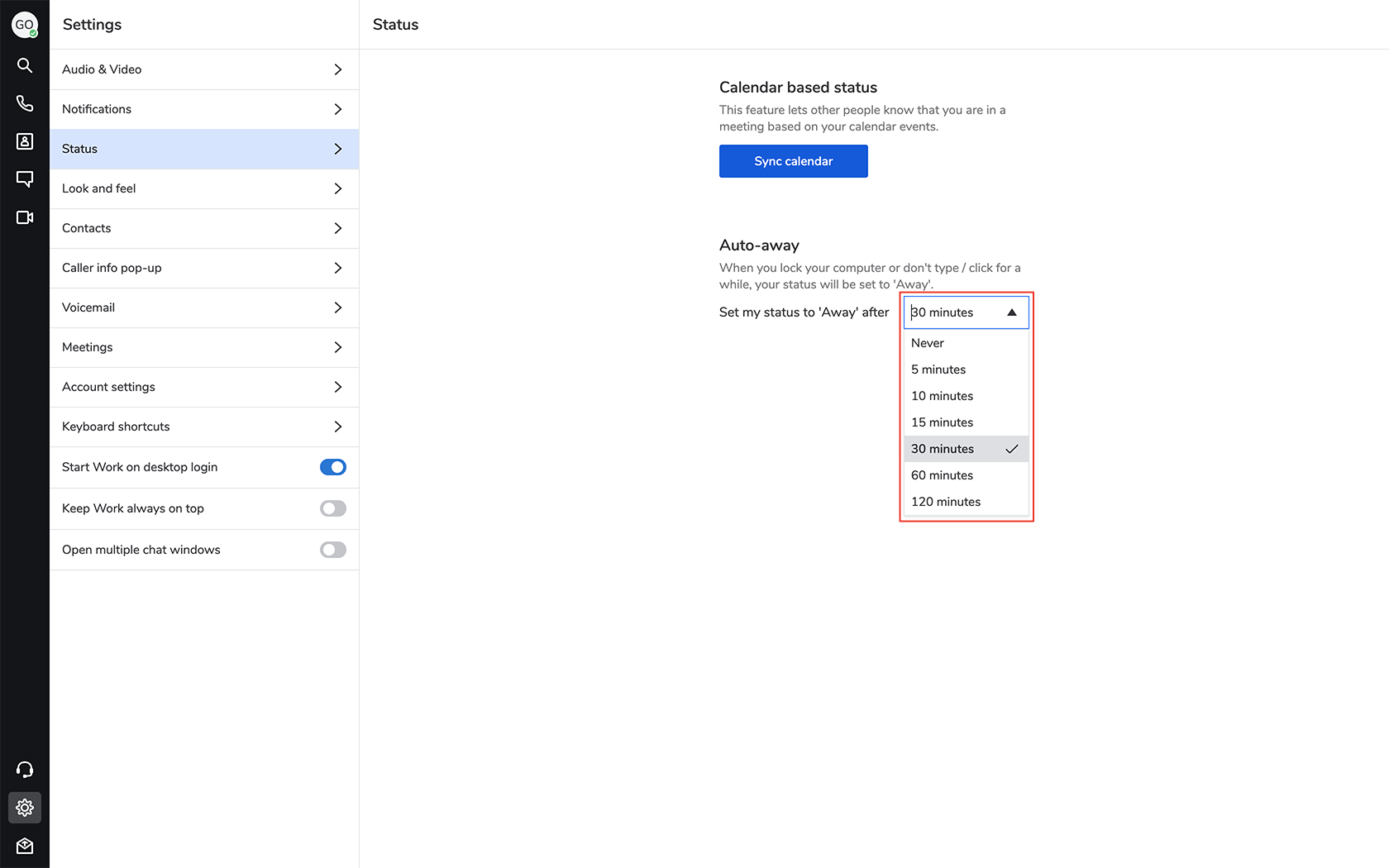
Task: Click the Sync calendar button
Action: pyautogui.click(x=793, y=161)
